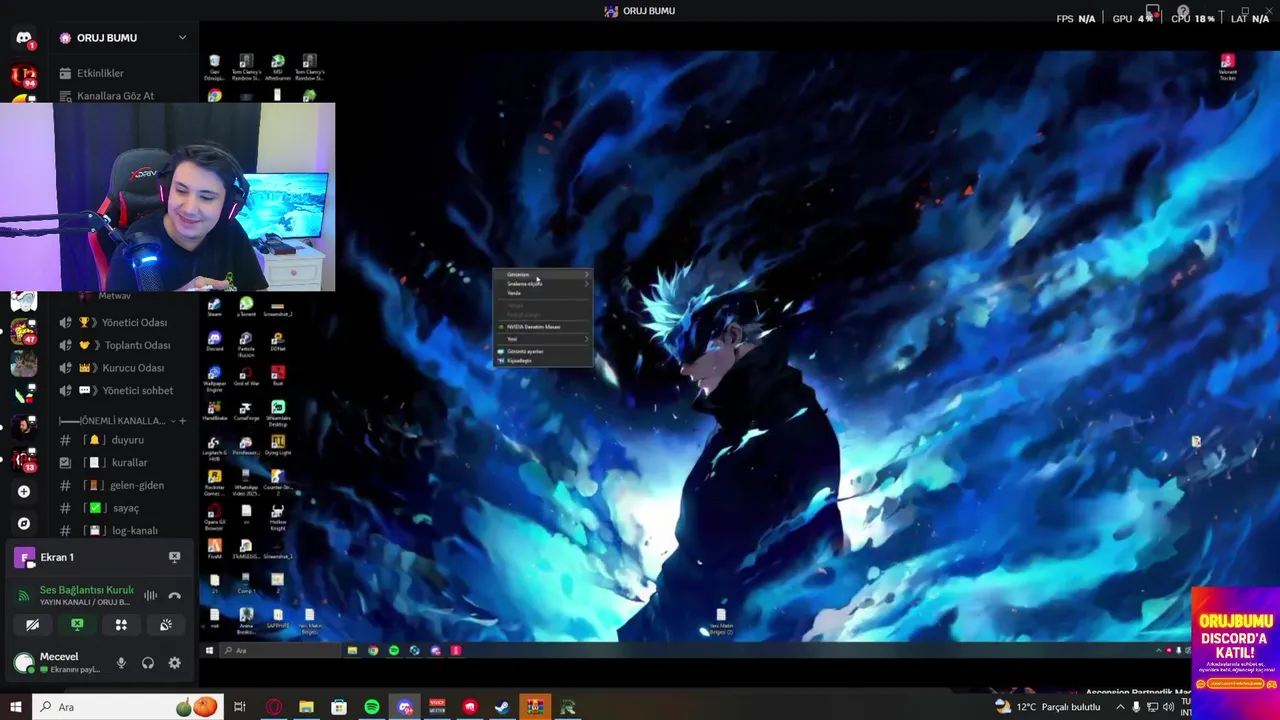Open the log-kanalı channel
The height and width of the screenshot is (720, 1280).
pos(123,531)
